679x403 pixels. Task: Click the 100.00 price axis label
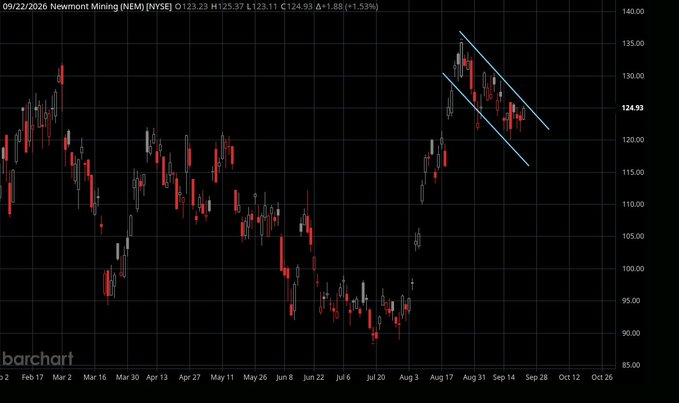(633, 269)
